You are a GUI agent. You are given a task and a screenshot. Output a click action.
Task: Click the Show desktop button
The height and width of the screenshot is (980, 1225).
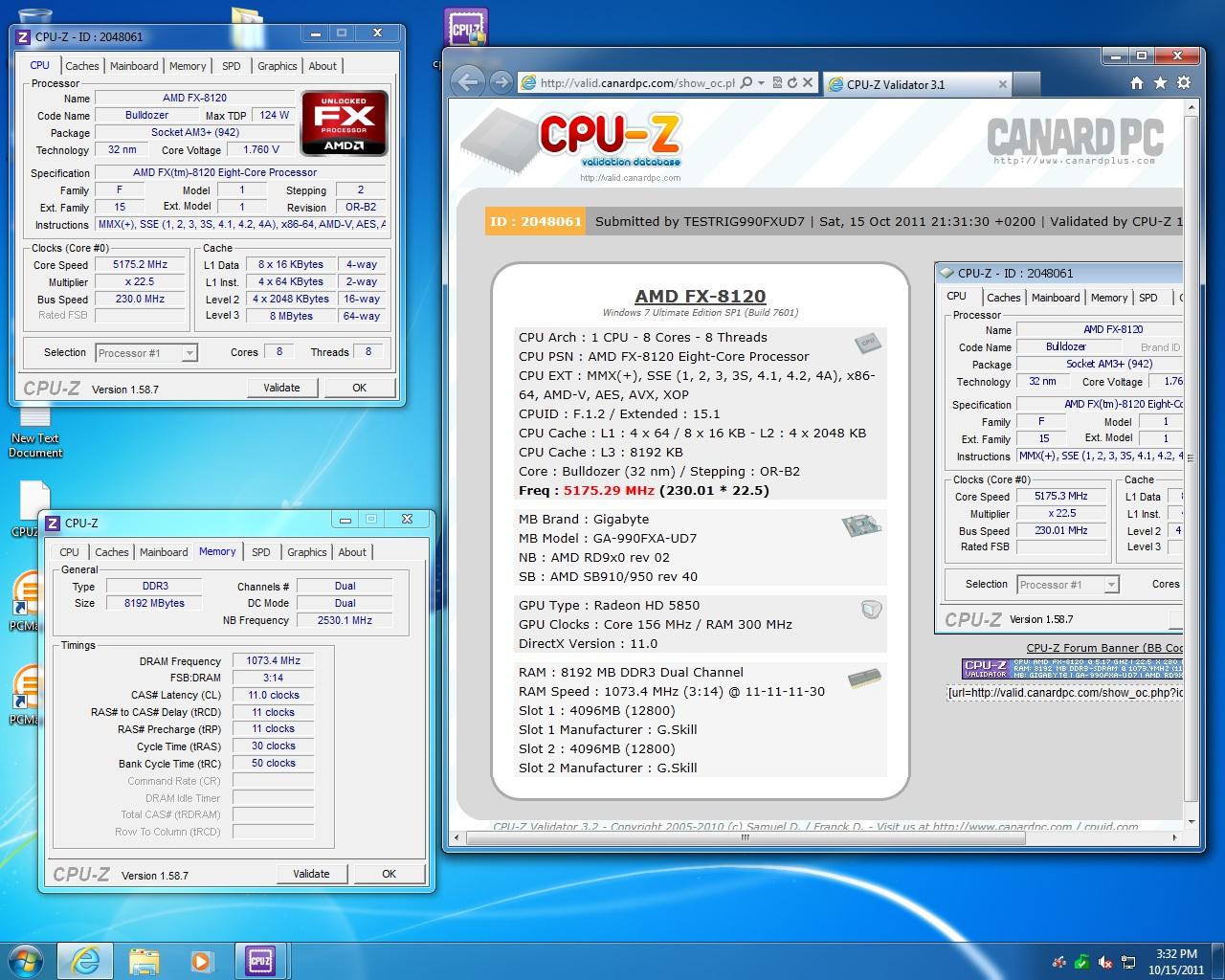(x=1218, y=961)
